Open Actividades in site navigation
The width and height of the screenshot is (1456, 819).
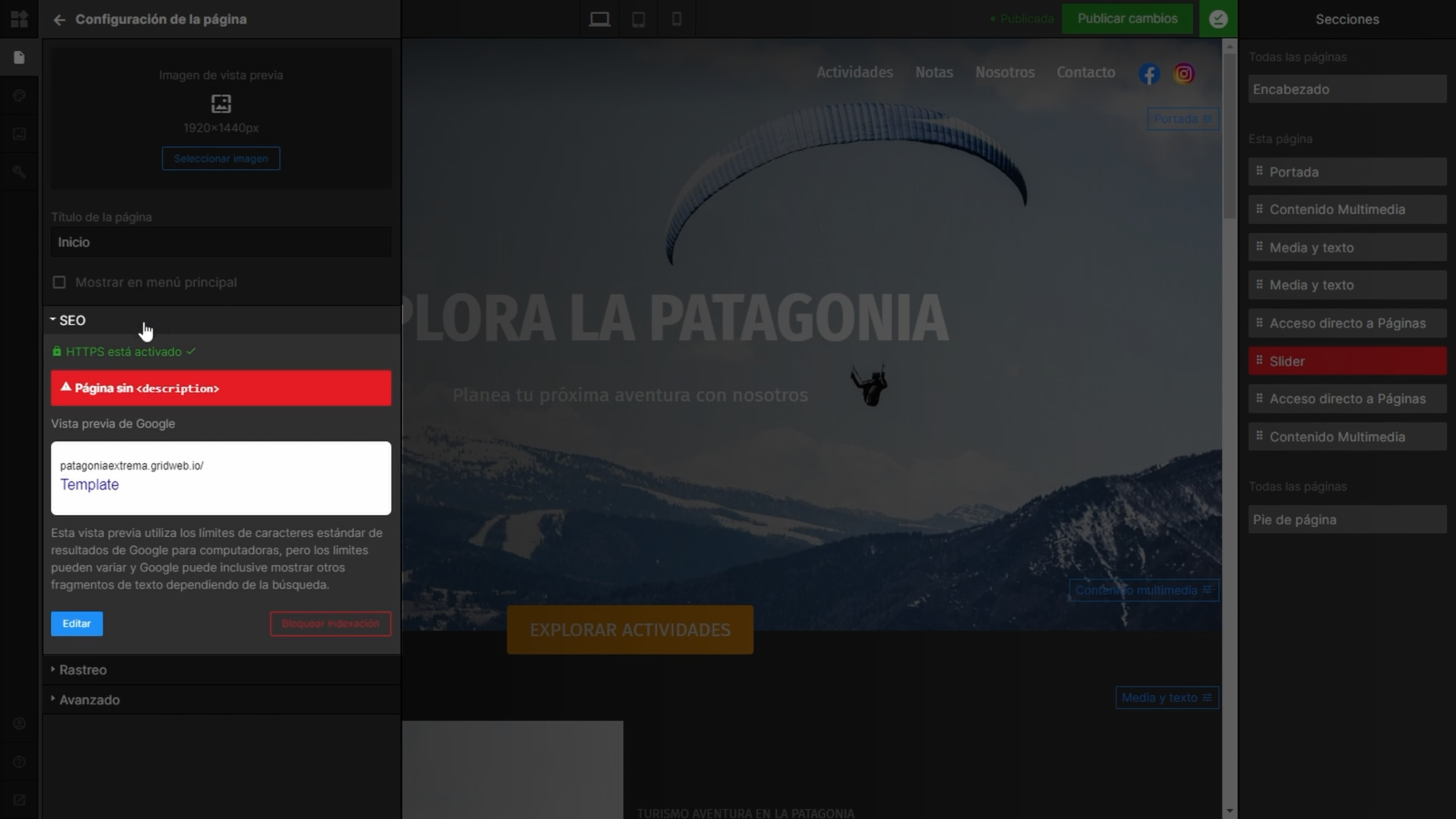(x=854, y=72)
